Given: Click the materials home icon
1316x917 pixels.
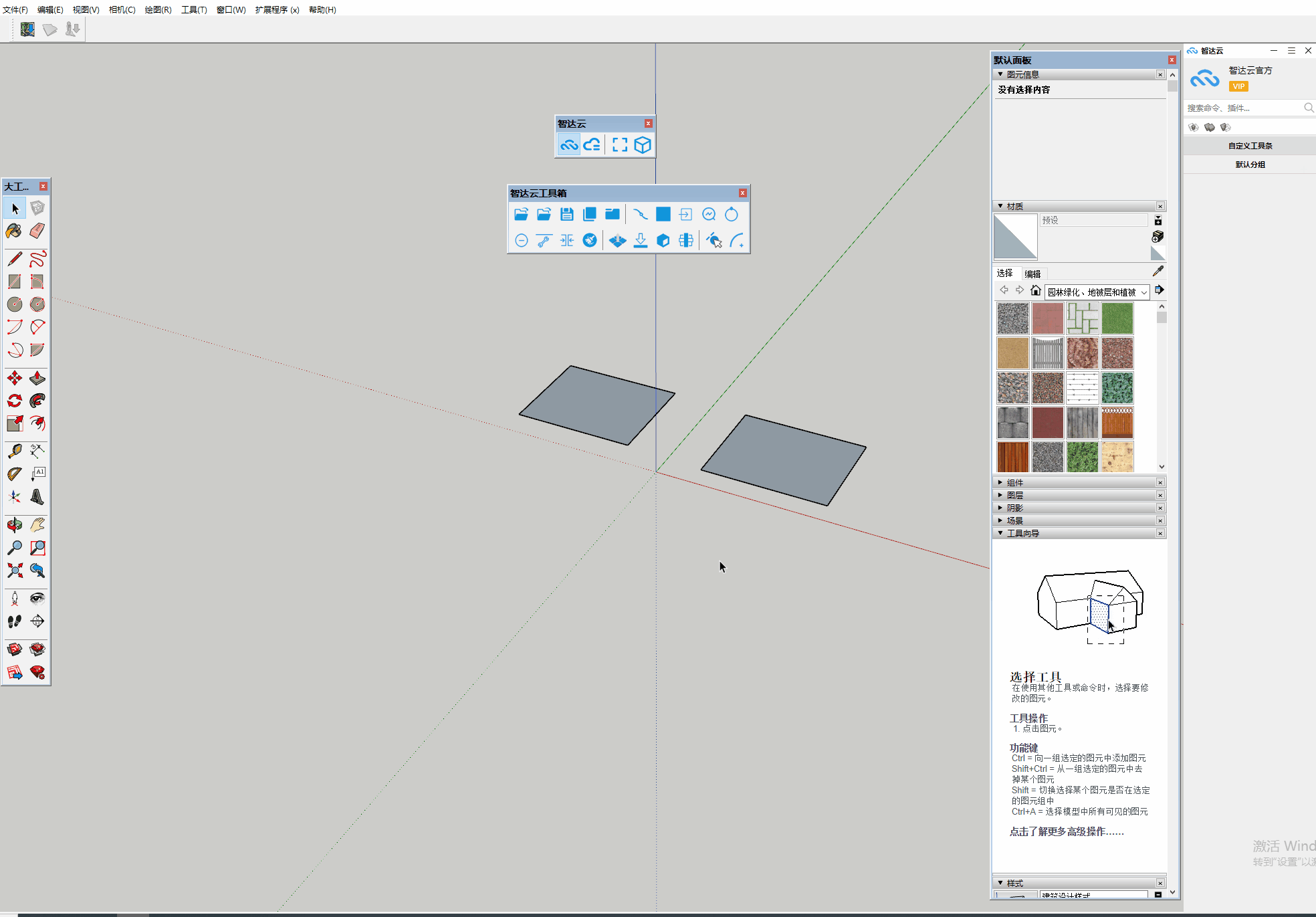Looking at the screenshot, I should click(1035, 290).
